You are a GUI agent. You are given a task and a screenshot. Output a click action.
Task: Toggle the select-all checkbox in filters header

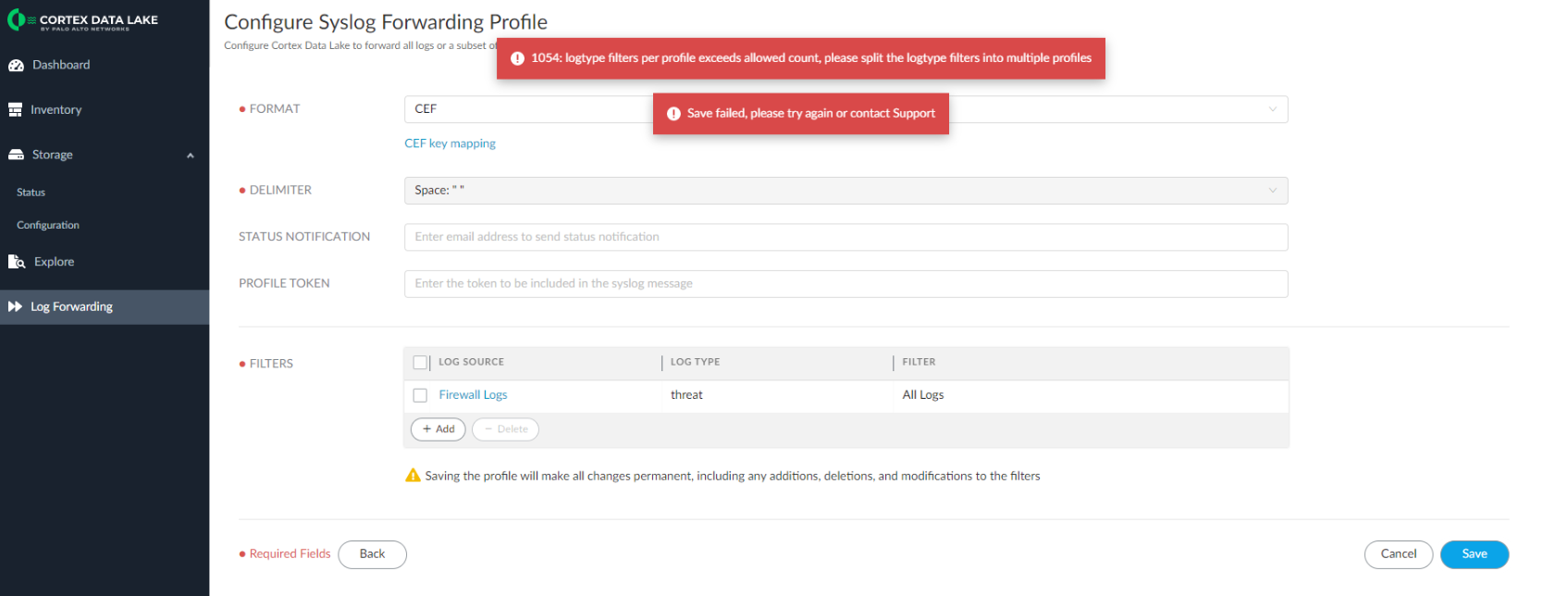(x=420, y=362)
